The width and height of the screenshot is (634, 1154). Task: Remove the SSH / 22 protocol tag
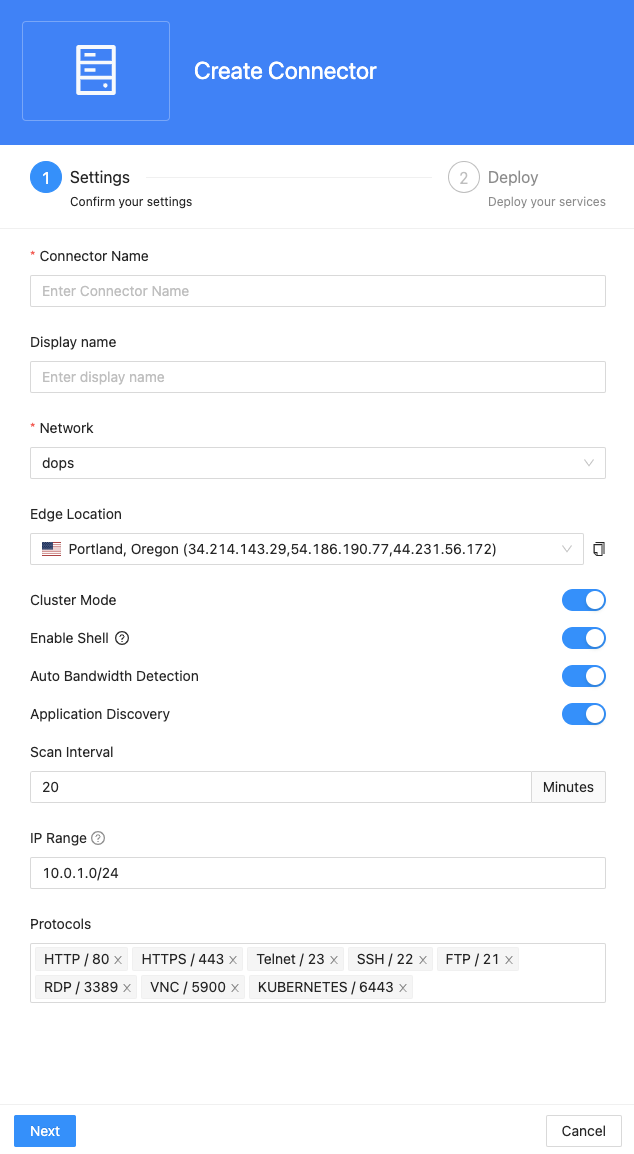(423, 960)
